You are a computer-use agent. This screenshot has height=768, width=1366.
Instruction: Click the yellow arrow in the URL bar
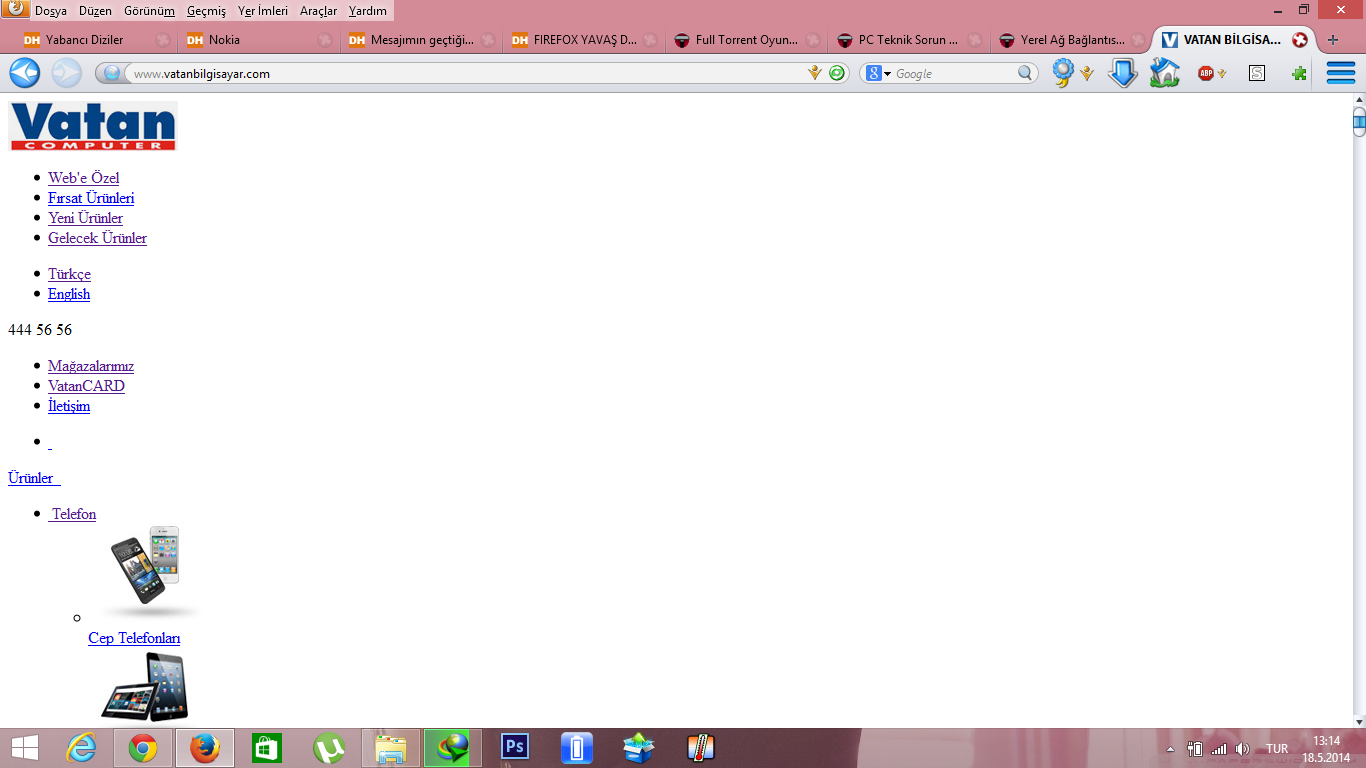tap(815, 73)
